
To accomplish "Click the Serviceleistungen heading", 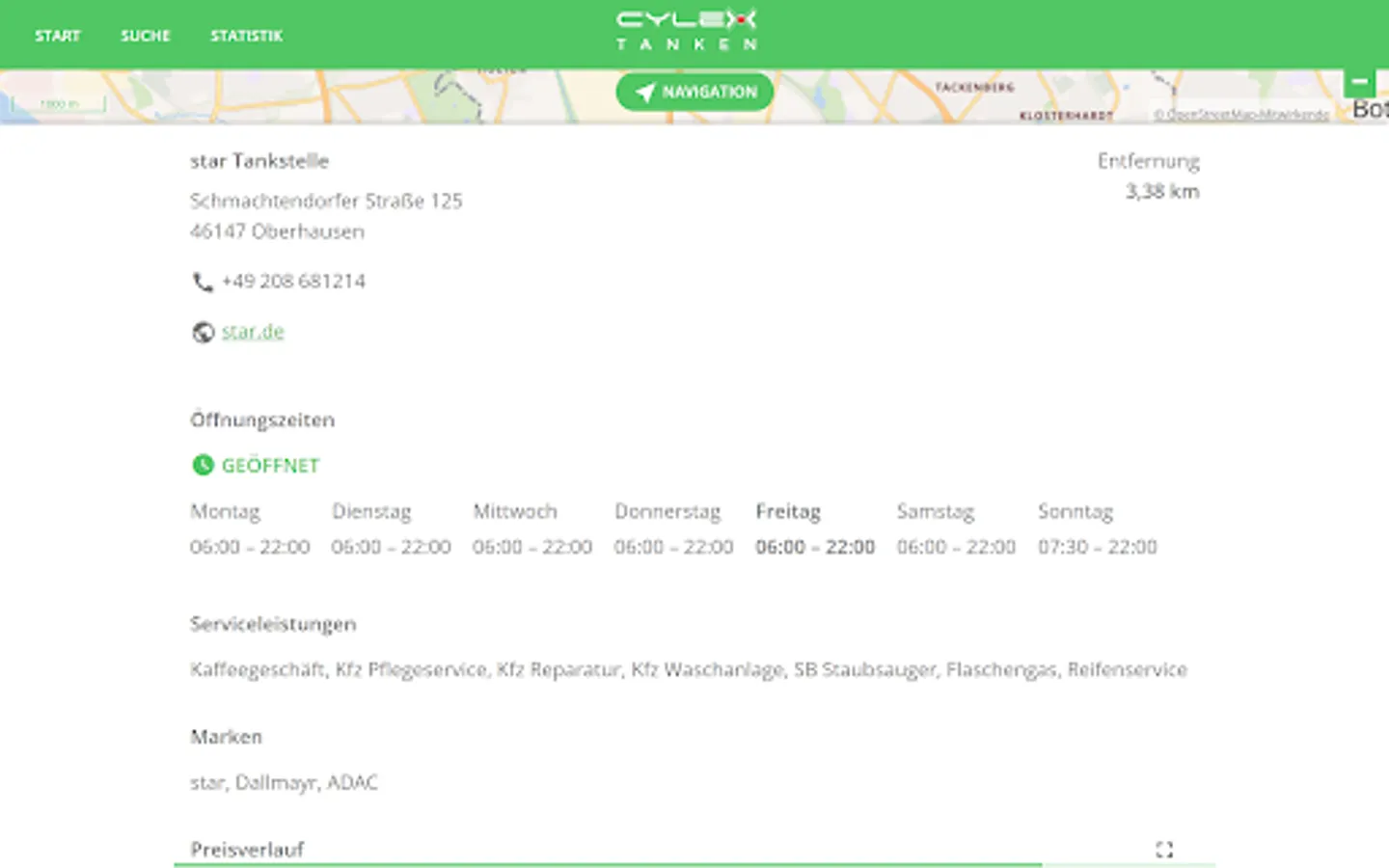I will pos(273,624).
